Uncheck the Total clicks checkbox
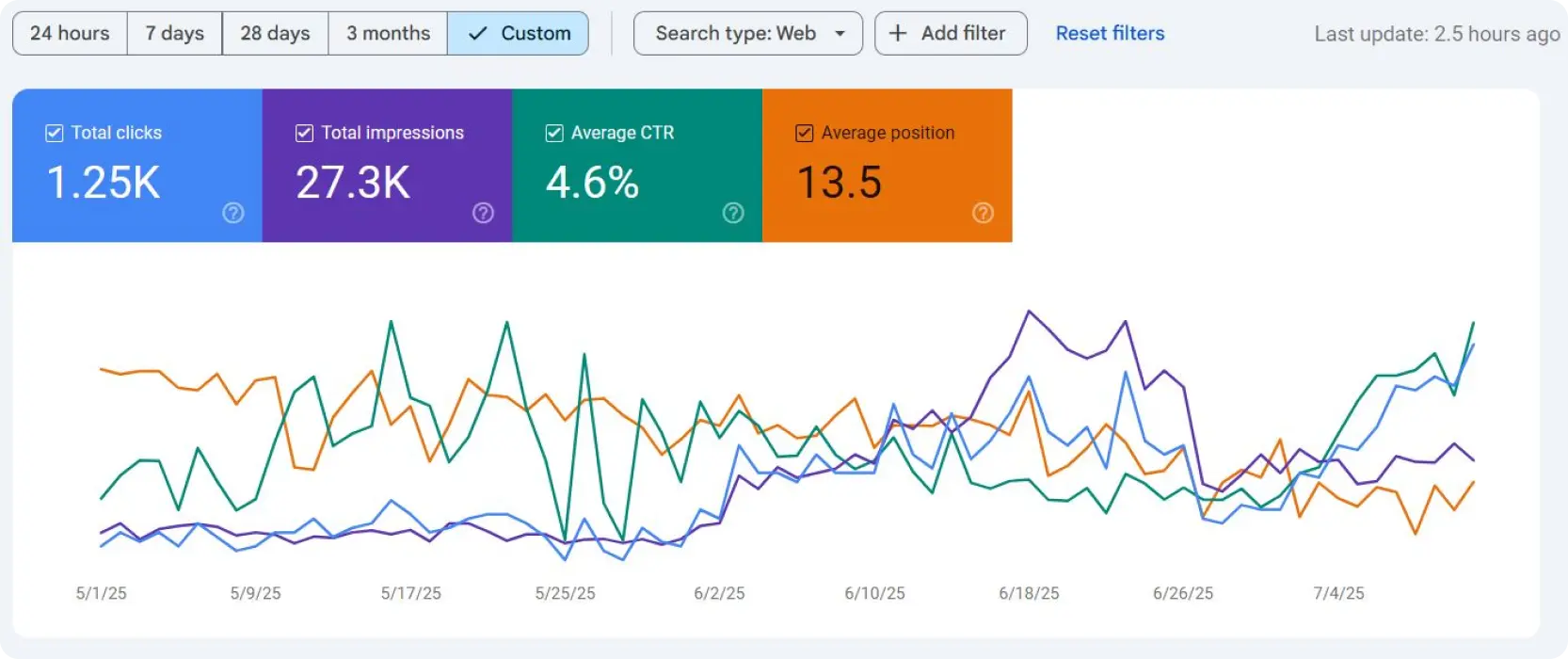The height and width of the screenshot is (659, 1568). tap(55, 134)
